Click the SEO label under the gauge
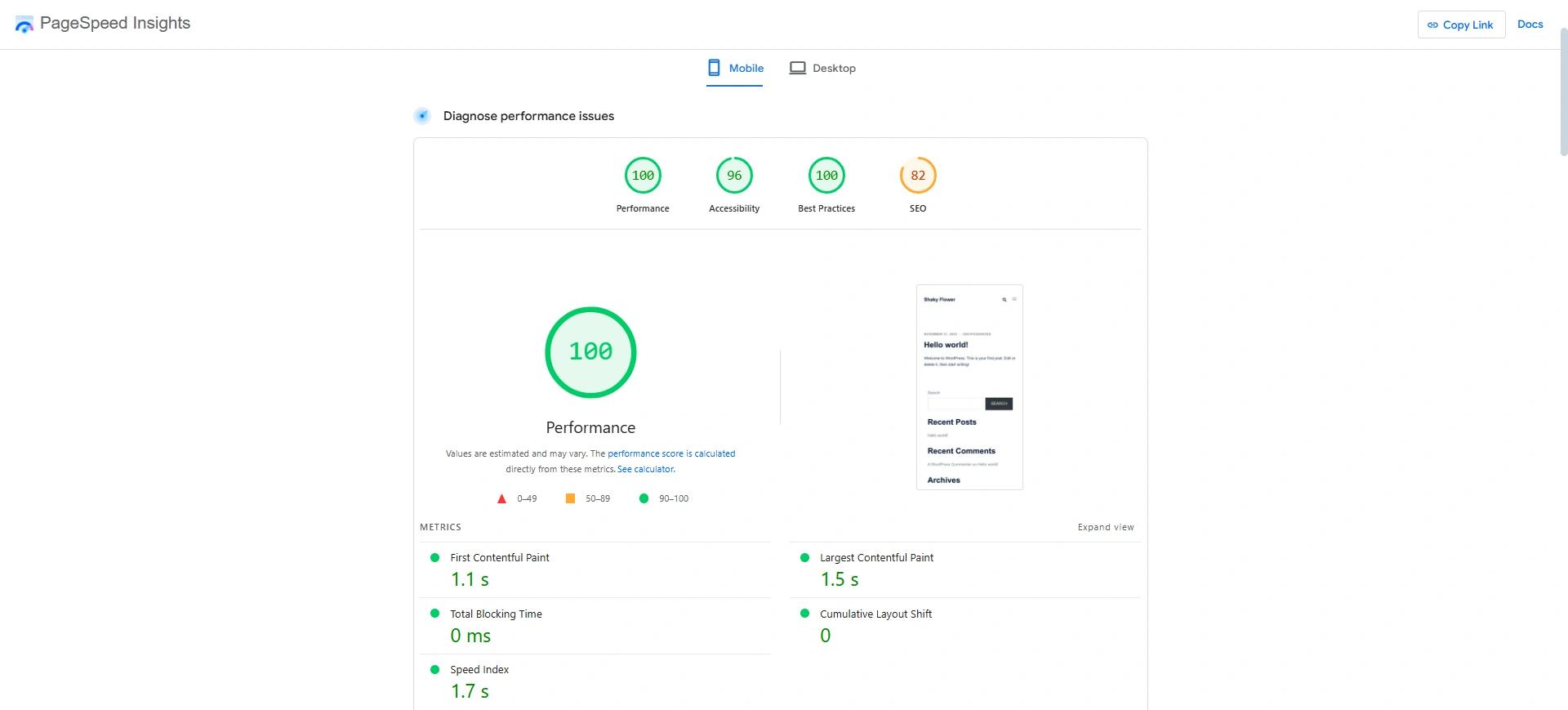 pos(918,208)
